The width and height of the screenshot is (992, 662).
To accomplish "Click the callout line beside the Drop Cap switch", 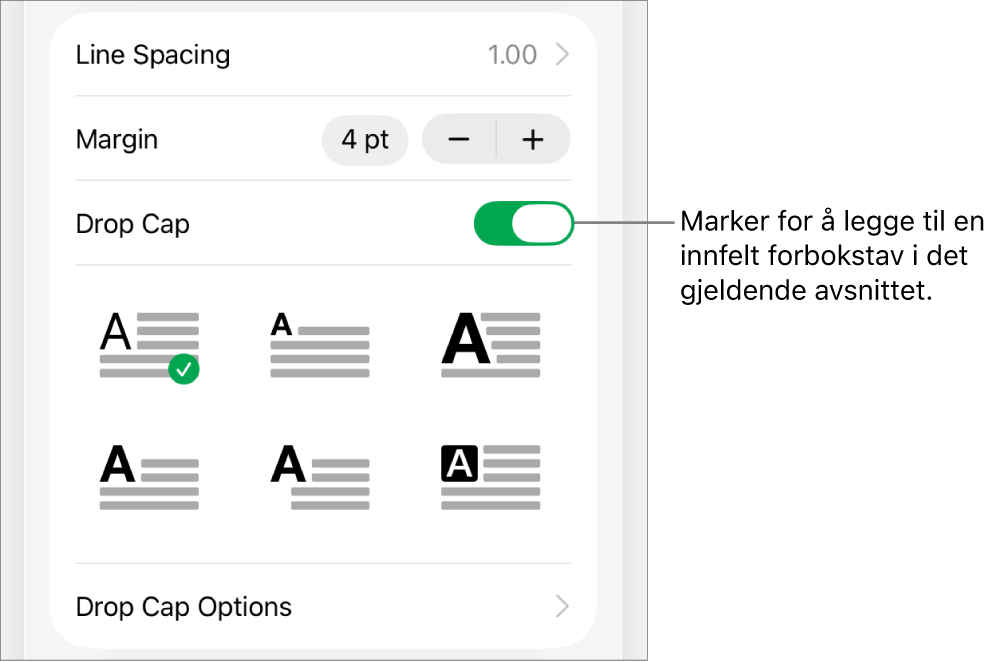I will [x=625, y=223].
